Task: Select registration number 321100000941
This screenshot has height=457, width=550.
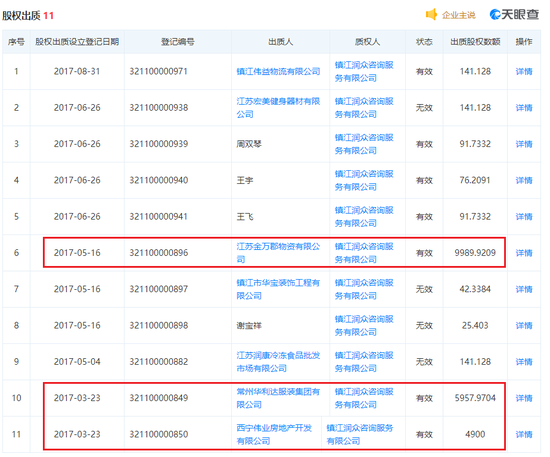Action: pyautogui.click(x=159, y=217)
